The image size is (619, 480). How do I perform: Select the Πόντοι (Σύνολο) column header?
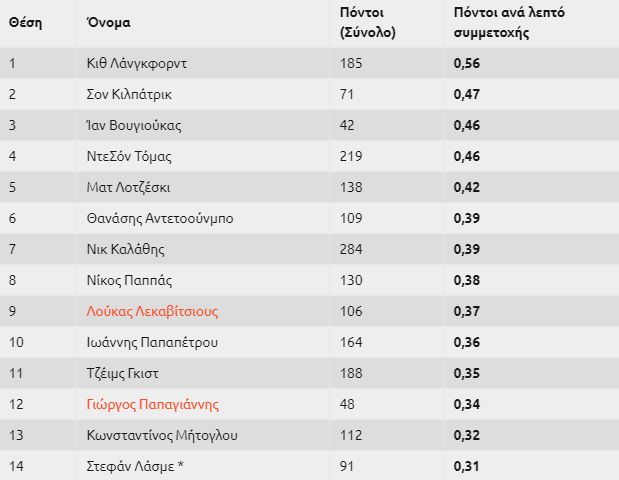coord(368,22)
